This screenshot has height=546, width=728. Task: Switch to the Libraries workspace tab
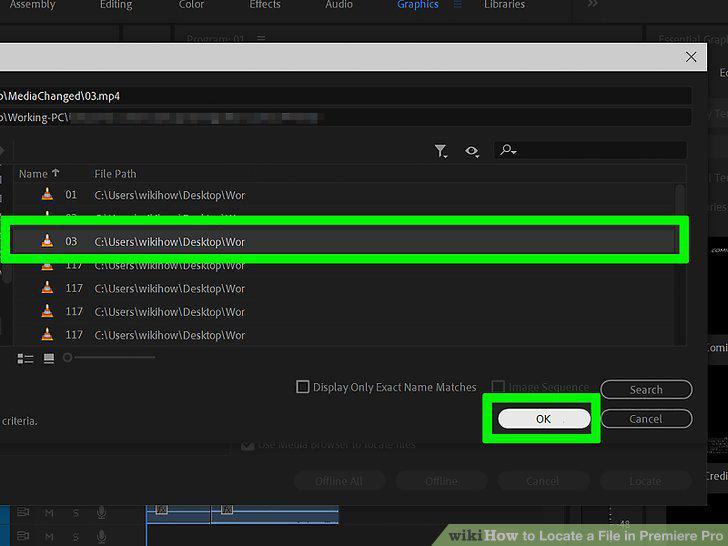[504, 5]
